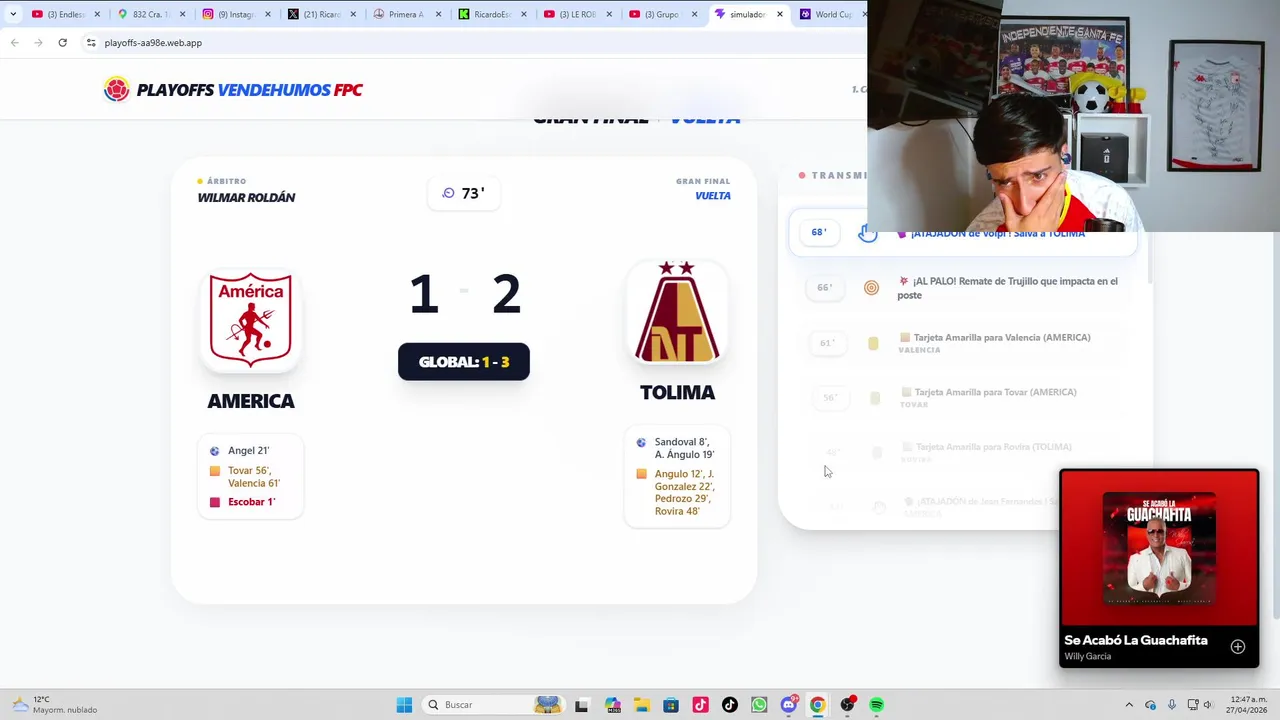Open Microsoft 365 Copilot from taskbar

pyautogui.click(x=612, y=705)
